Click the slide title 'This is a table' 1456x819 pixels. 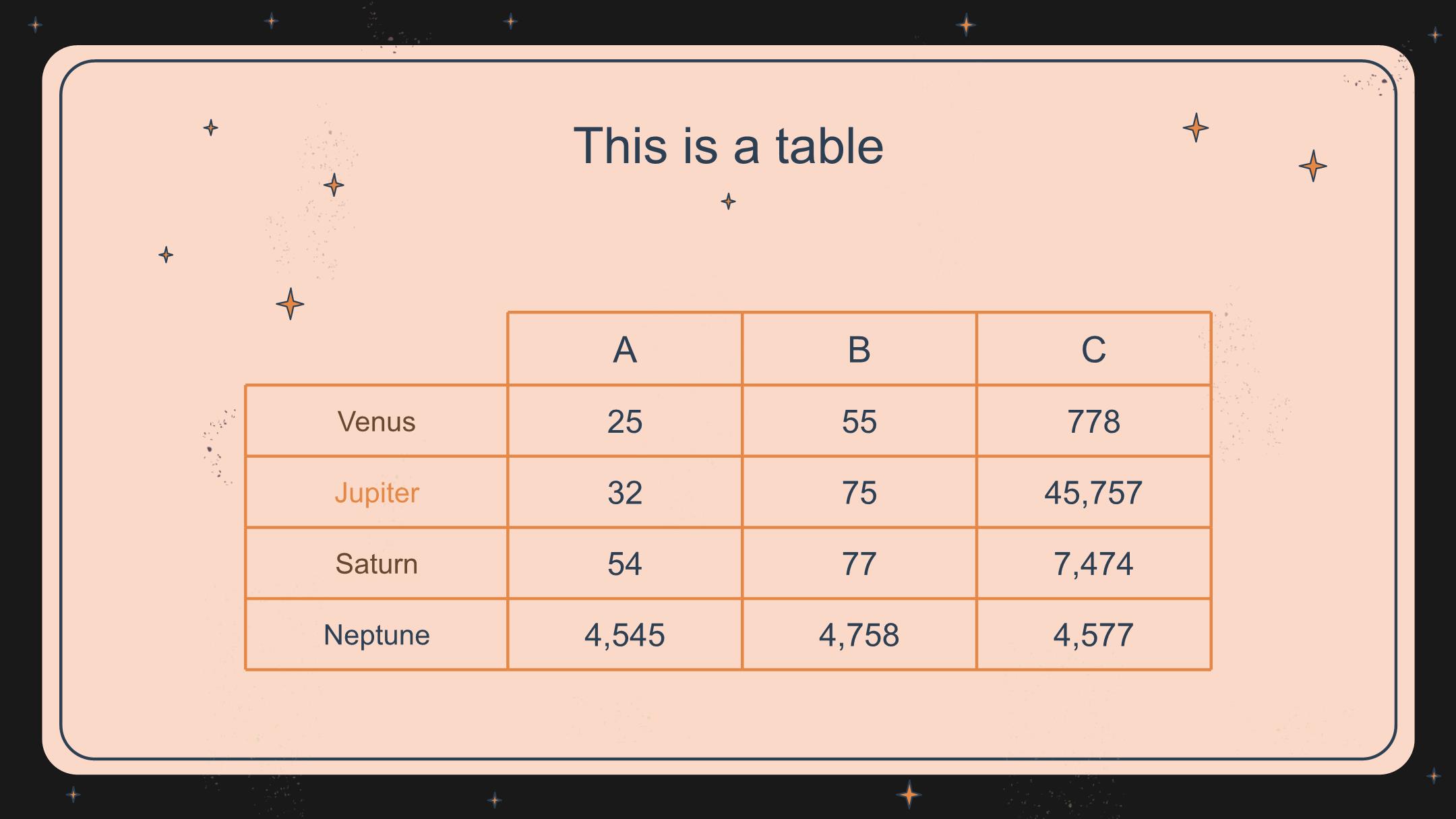coord(728,146)
